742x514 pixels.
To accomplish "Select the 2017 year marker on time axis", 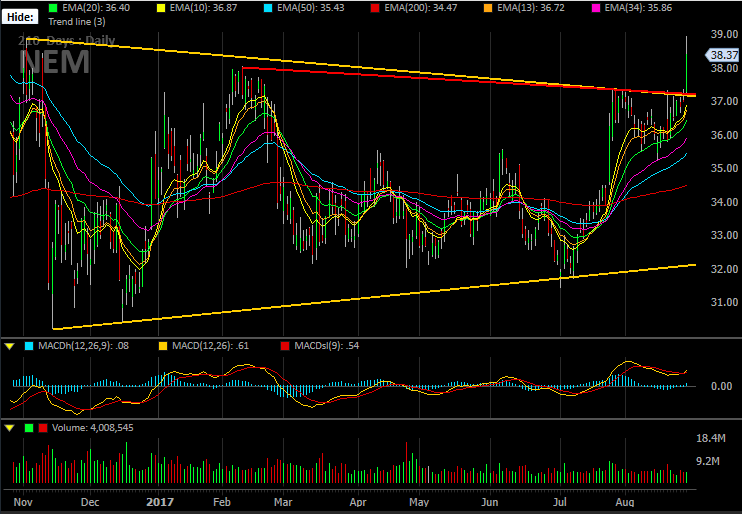I will tap(160, 502).
